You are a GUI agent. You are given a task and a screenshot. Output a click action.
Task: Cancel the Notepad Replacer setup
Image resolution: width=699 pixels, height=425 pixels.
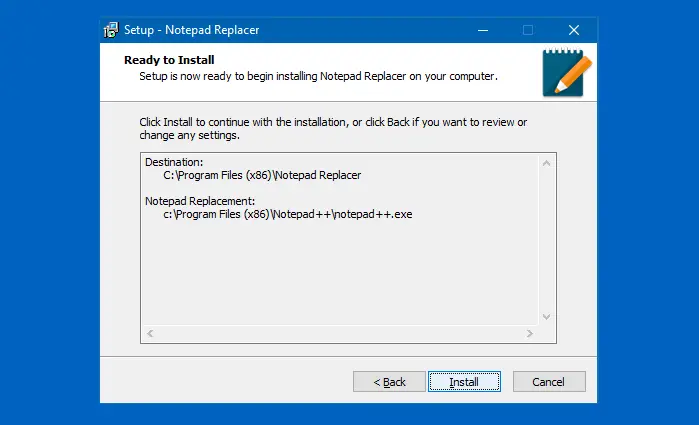coord(549,382)
